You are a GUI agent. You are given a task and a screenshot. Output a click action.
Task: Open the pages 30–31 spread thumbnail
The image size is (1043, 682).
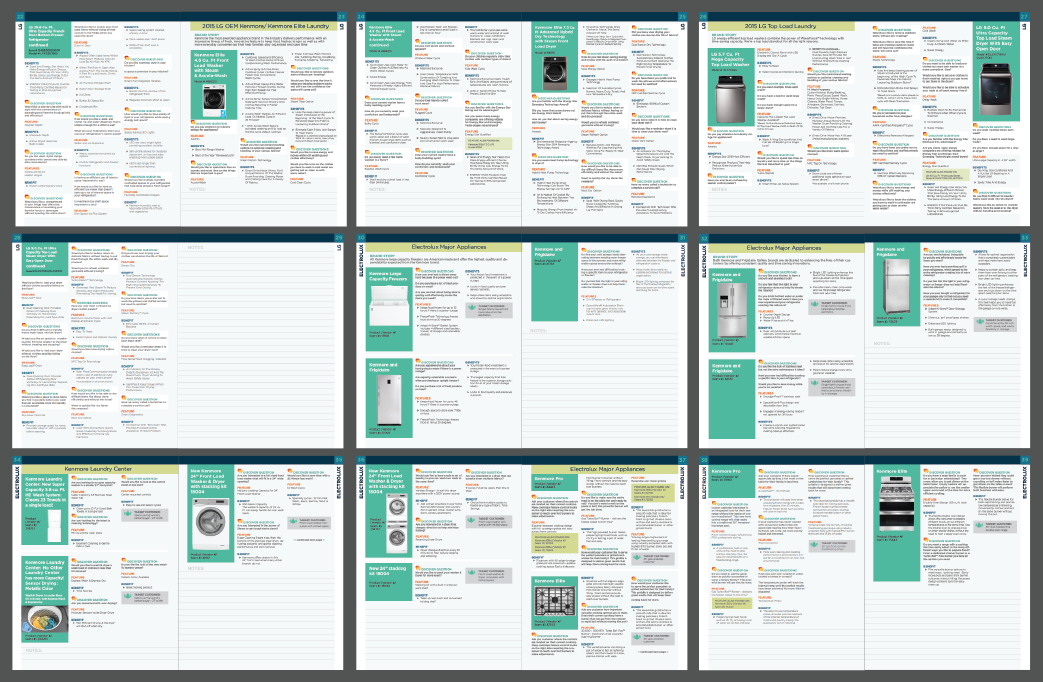[522, 341]
